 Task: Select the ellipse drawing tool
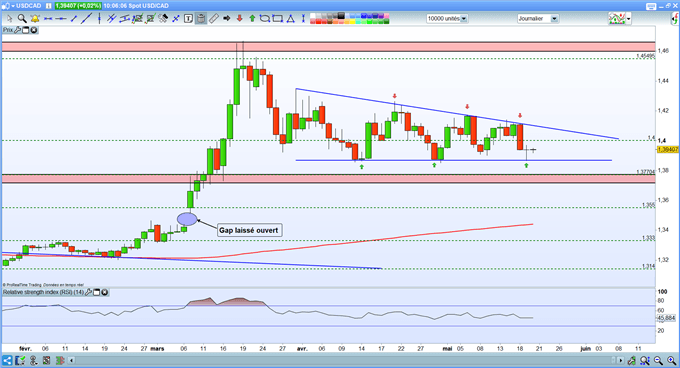pyautogui.click(x=265, y=19)
